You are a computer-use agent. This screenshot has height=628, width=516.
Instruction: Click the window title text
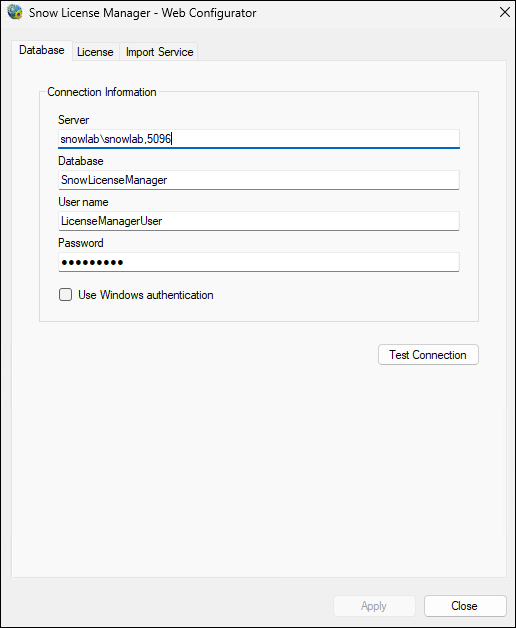click(143, 13)
